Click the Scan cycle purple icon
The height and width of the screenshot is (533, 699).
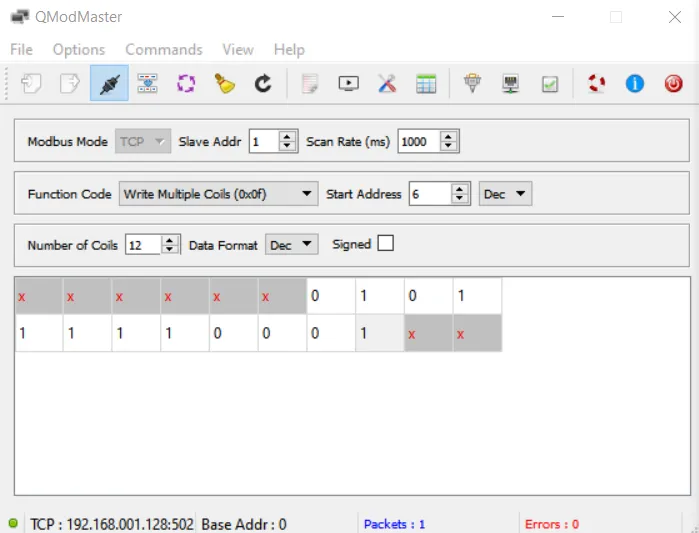pyautogui.click(x=186, y=84)
